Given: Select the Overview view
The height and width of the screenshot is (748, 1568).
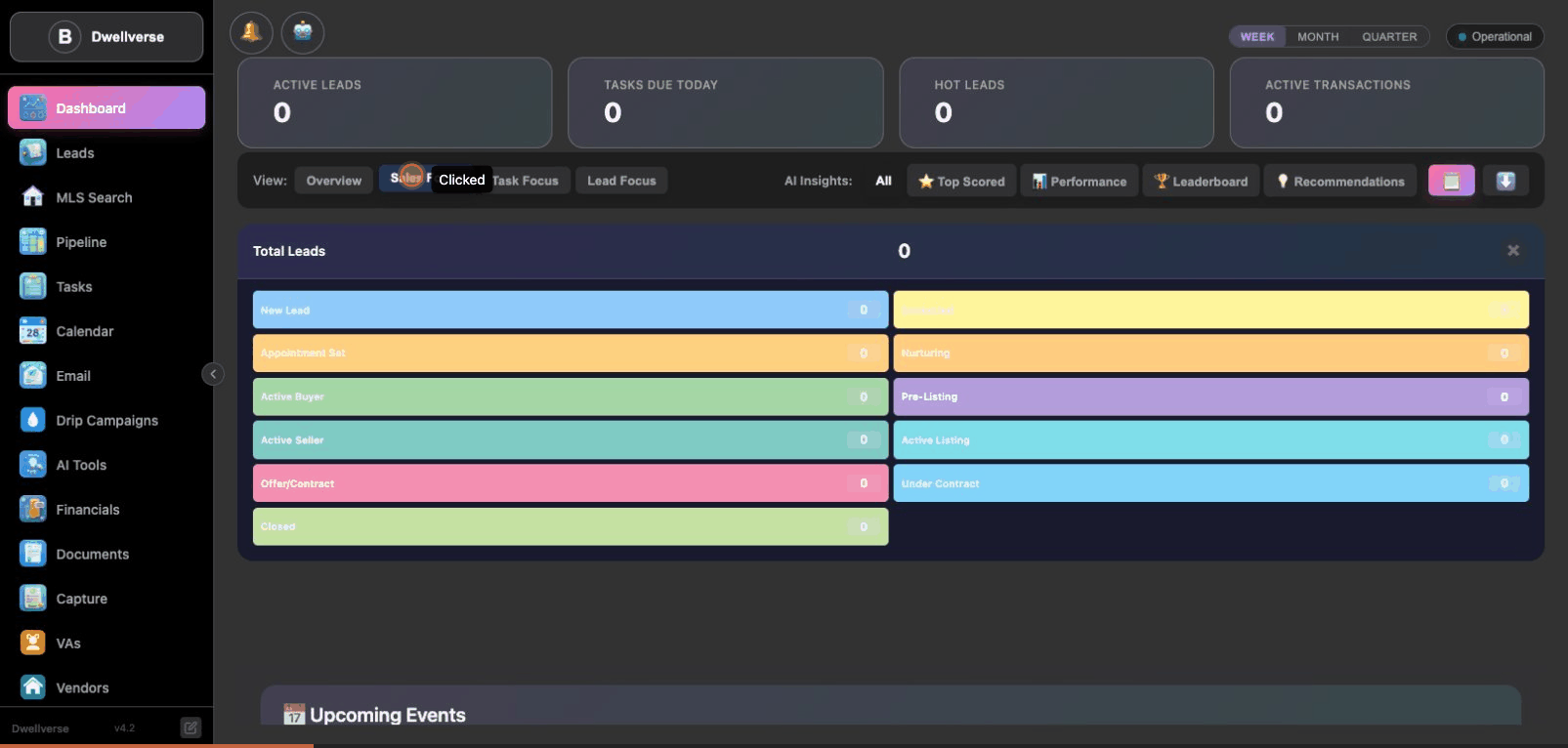Looking at the screenshot, I should point(333,181).
